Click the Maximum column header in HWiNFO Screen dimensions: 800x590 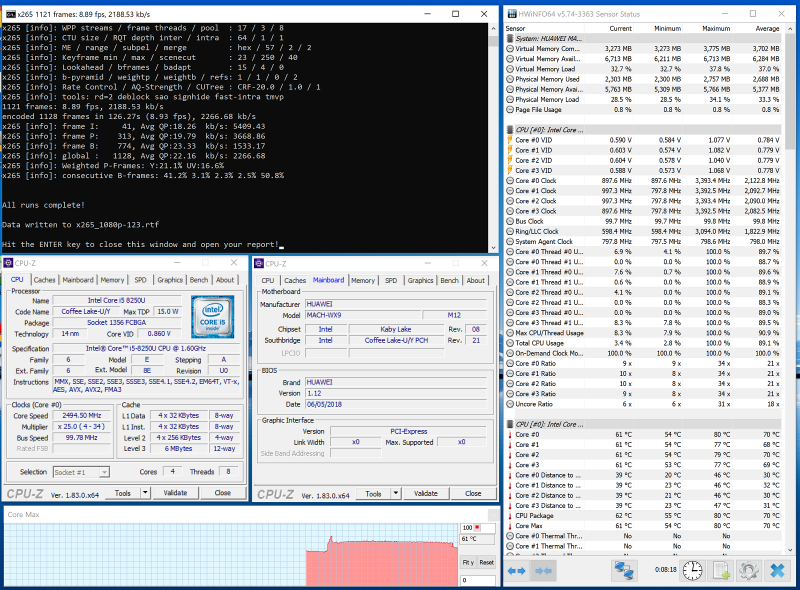pyautogui.click(x=716, y=29)
